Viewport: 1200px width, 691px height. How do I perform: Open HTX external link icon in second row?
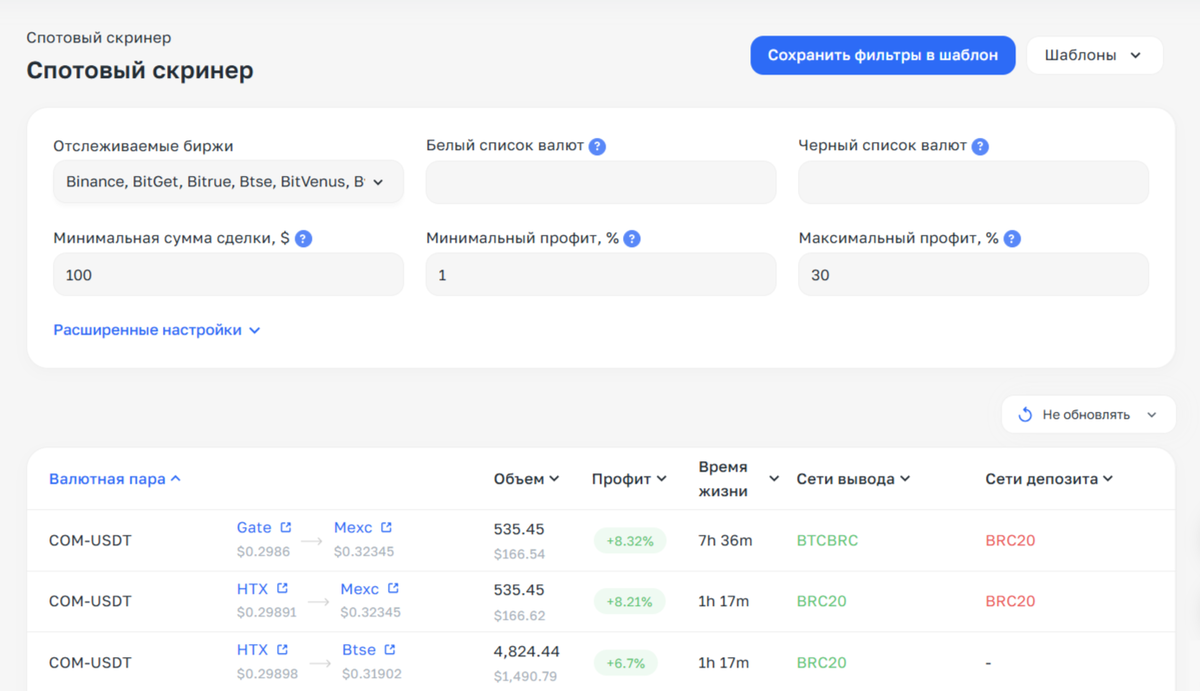283,589
